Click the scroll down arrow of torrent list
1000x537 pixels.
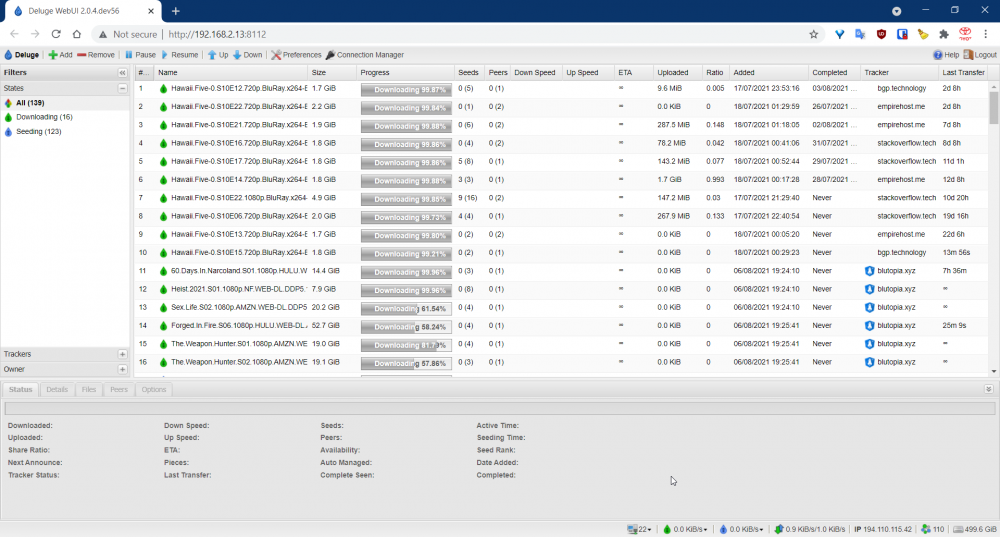tap(994, 371)
